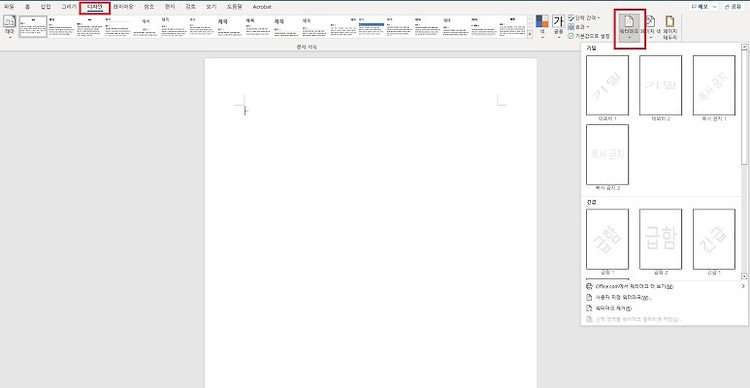Screen dimensions: 750x388
Task: Click the remove watermark page icon
Action: coord(589,308)
